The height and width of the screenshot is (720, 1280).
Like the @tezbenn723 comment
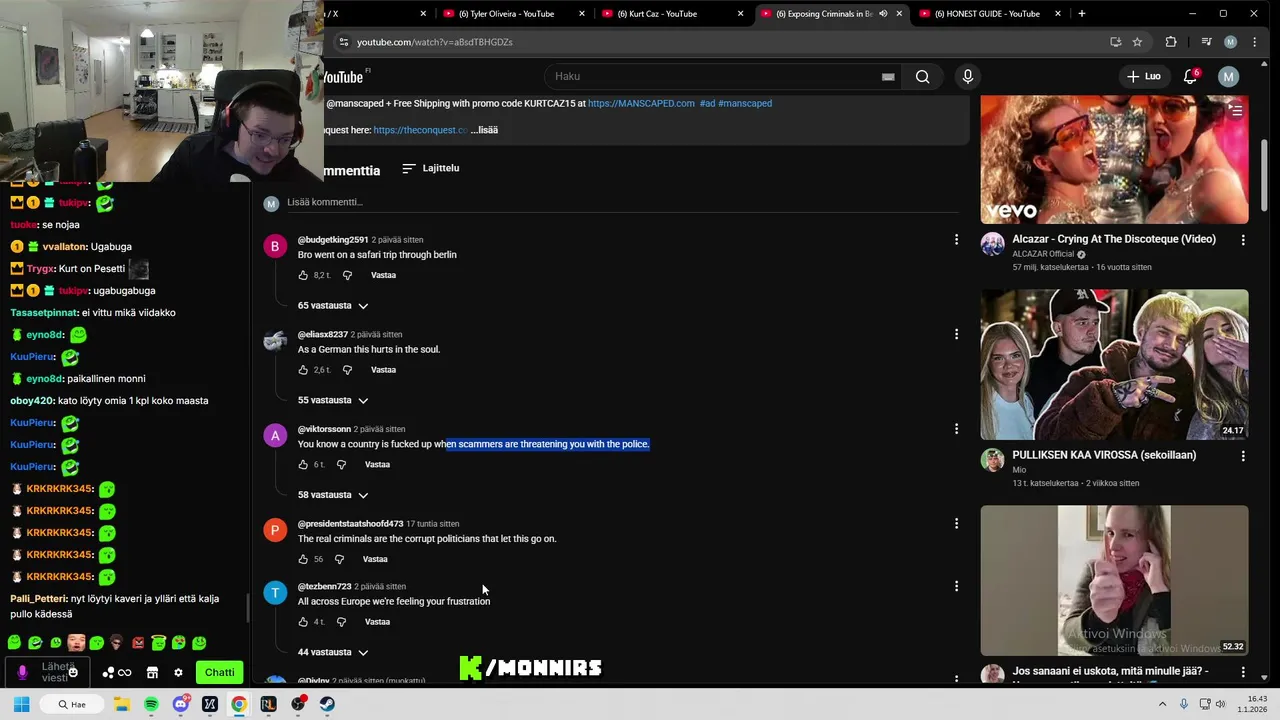(303, 622)
